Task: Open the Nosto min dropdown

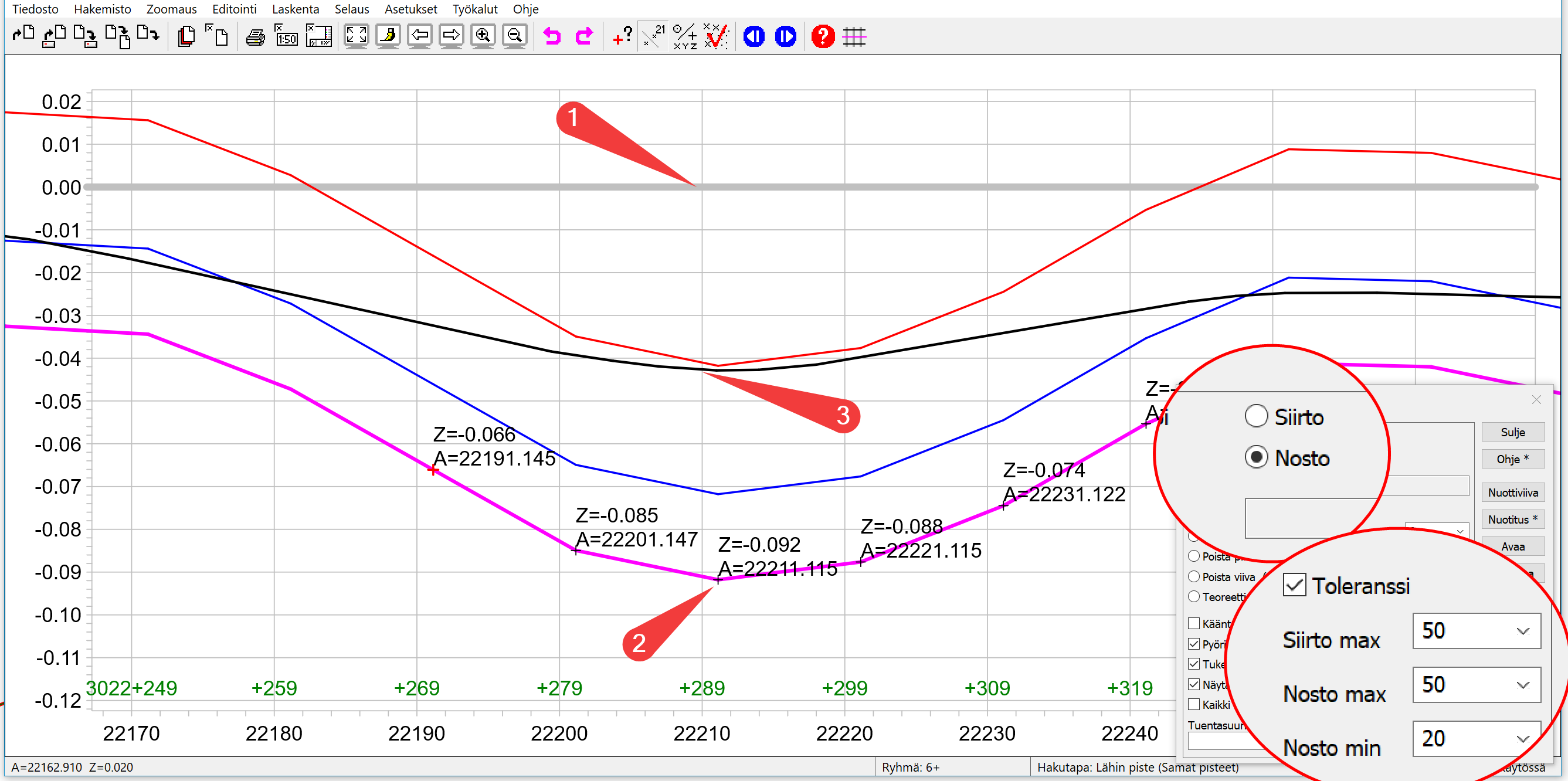Action: [1523, 738]
